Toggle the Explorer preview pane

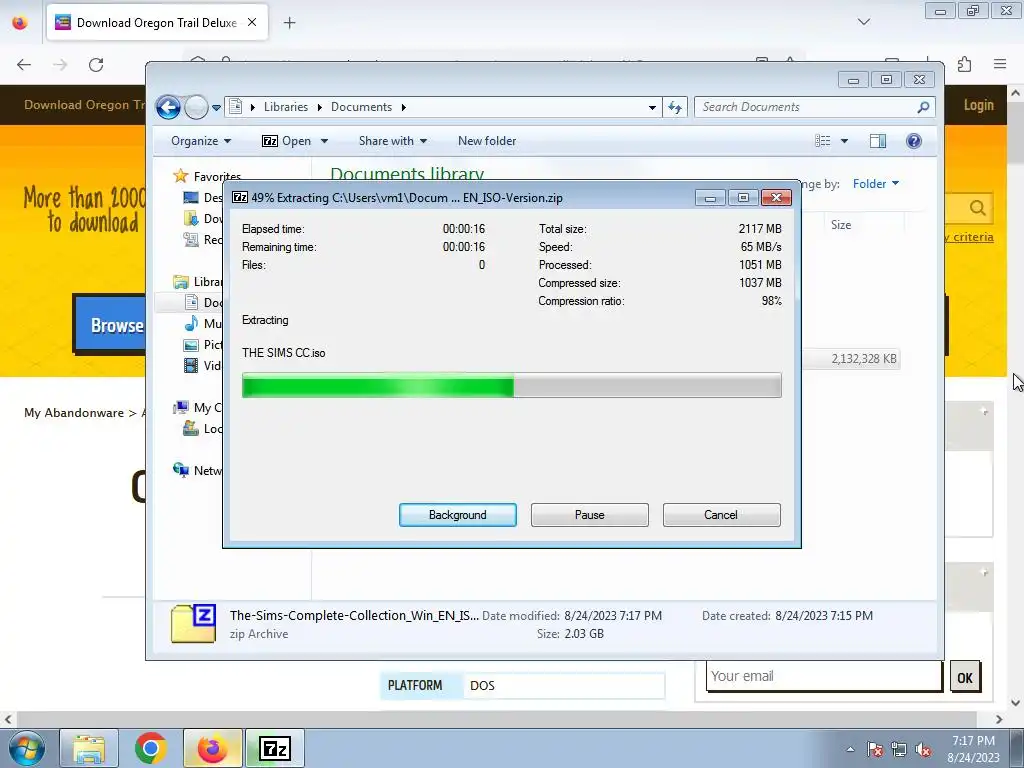(878, 141)
